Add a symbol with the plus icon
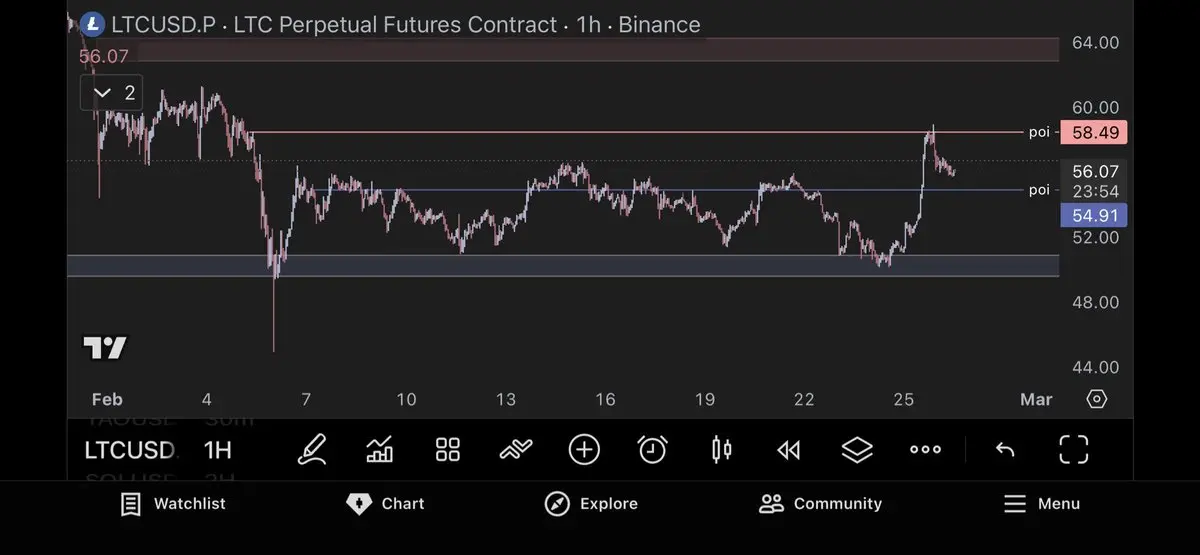This screenshot has width=1200, height=555. [x=584, y=450]
